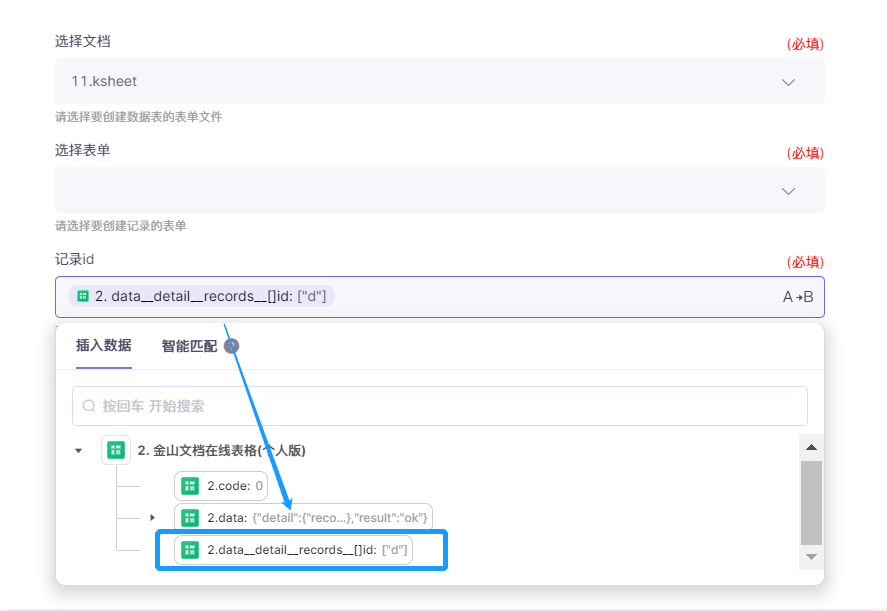Screen dimensions: 887x611
Task: Select the 2. 金山文档在线表格(个人版) node label
Action: click(221, 450)
